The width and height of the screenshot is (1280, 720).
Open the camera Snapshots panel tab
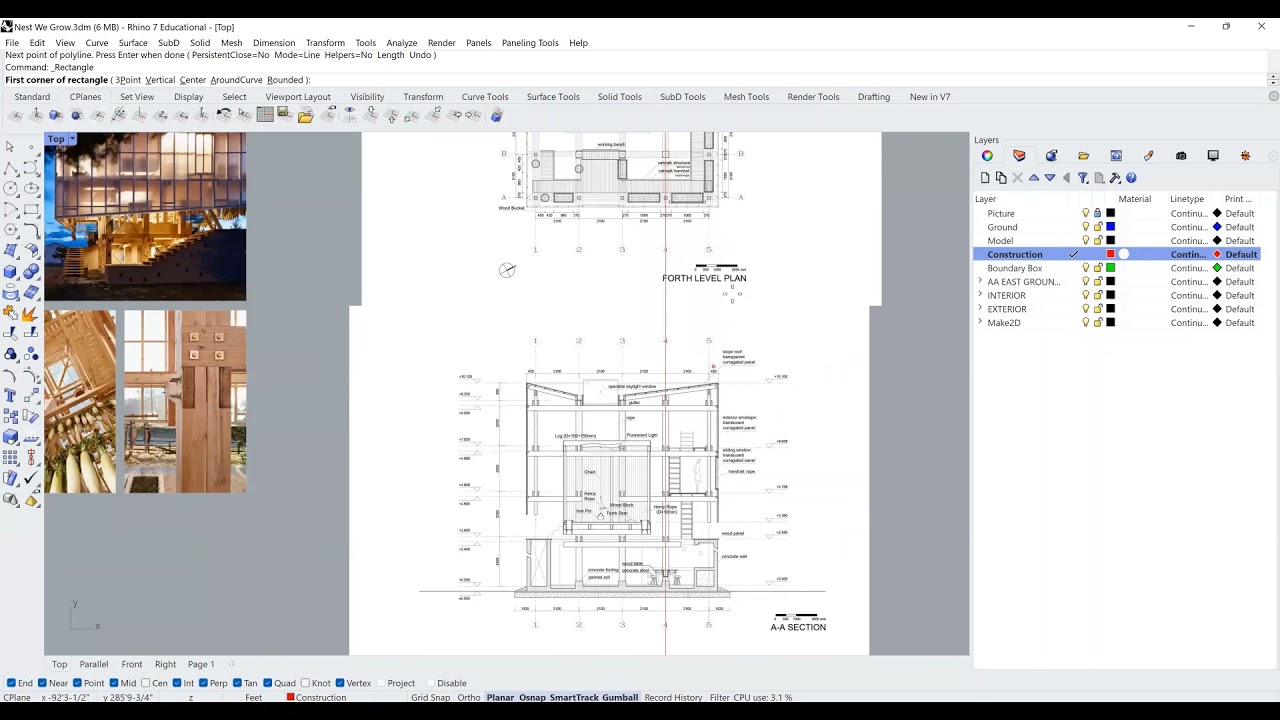[x=1181, y=156]
